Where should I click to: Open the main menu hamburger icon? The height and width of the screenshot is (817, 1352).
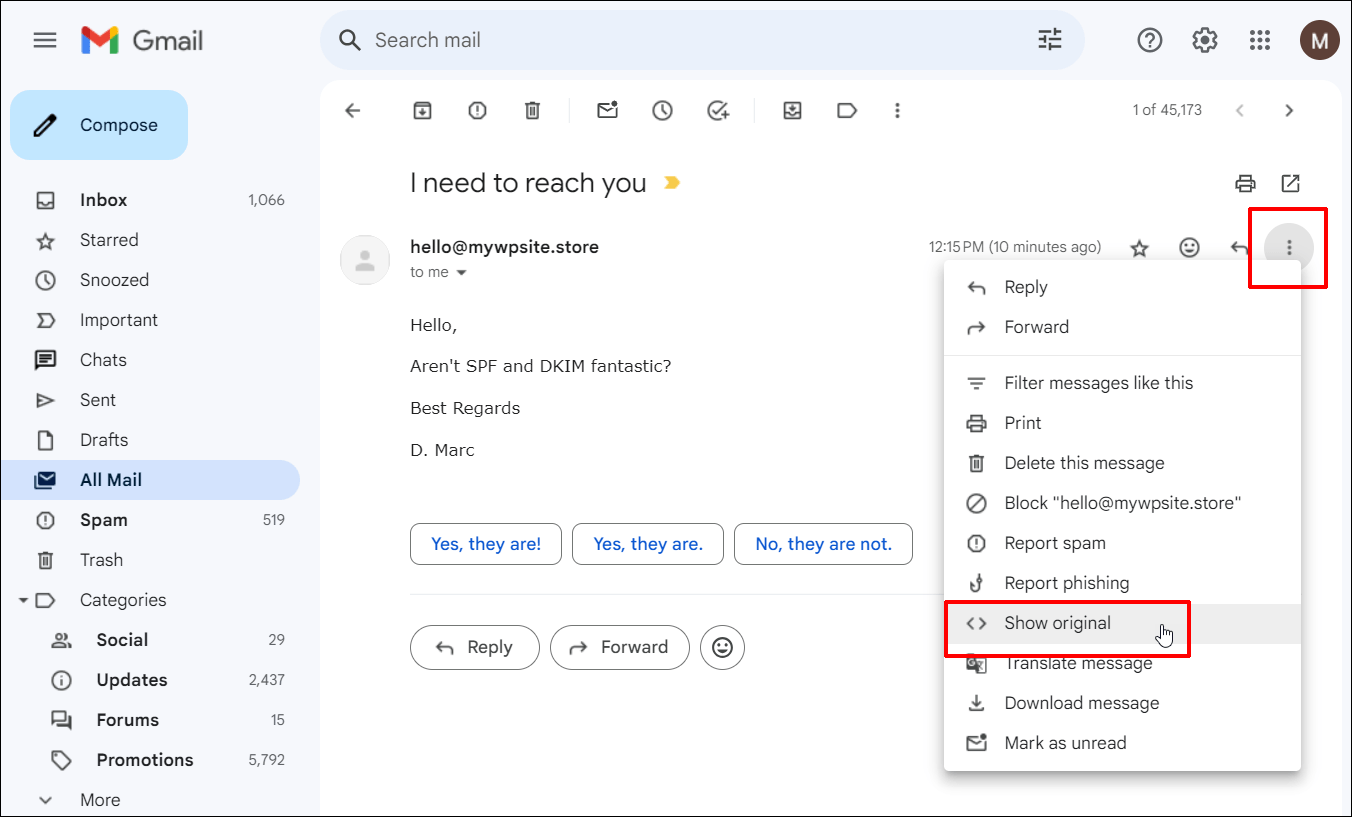pos(45,40)
